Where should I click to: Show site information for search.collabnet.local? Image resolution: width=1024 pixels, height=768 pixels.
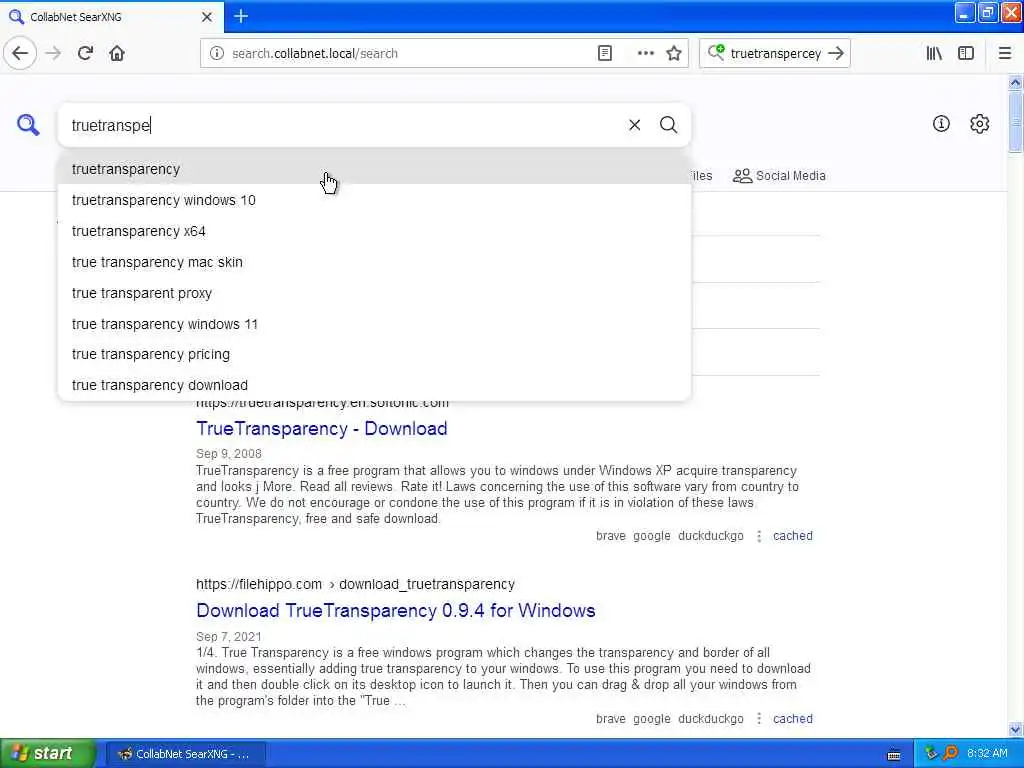click(217, 53)
